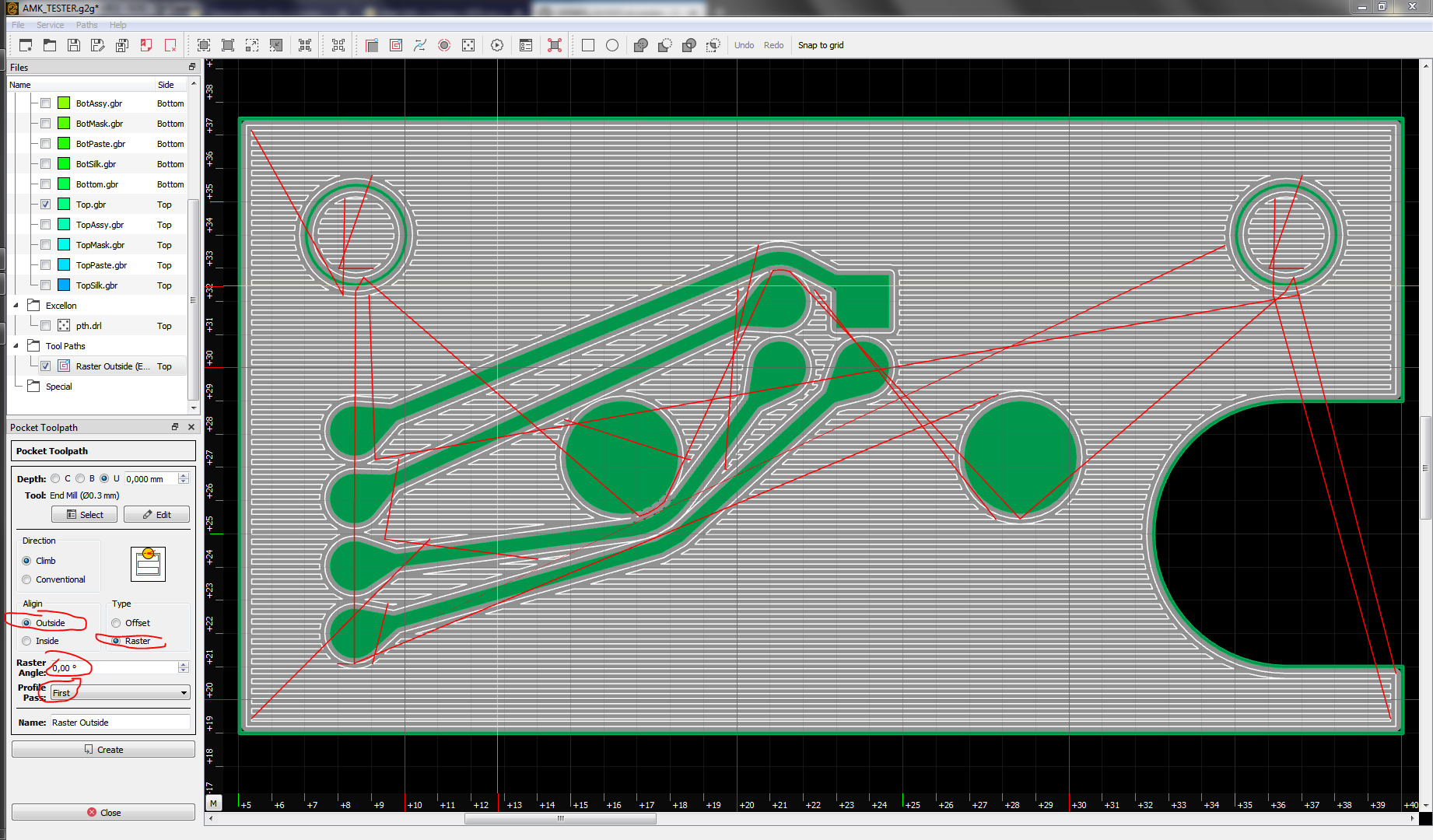Screen dimensions: 1433x840
Task: Select the circle shape tool
Action: [612, 45]
